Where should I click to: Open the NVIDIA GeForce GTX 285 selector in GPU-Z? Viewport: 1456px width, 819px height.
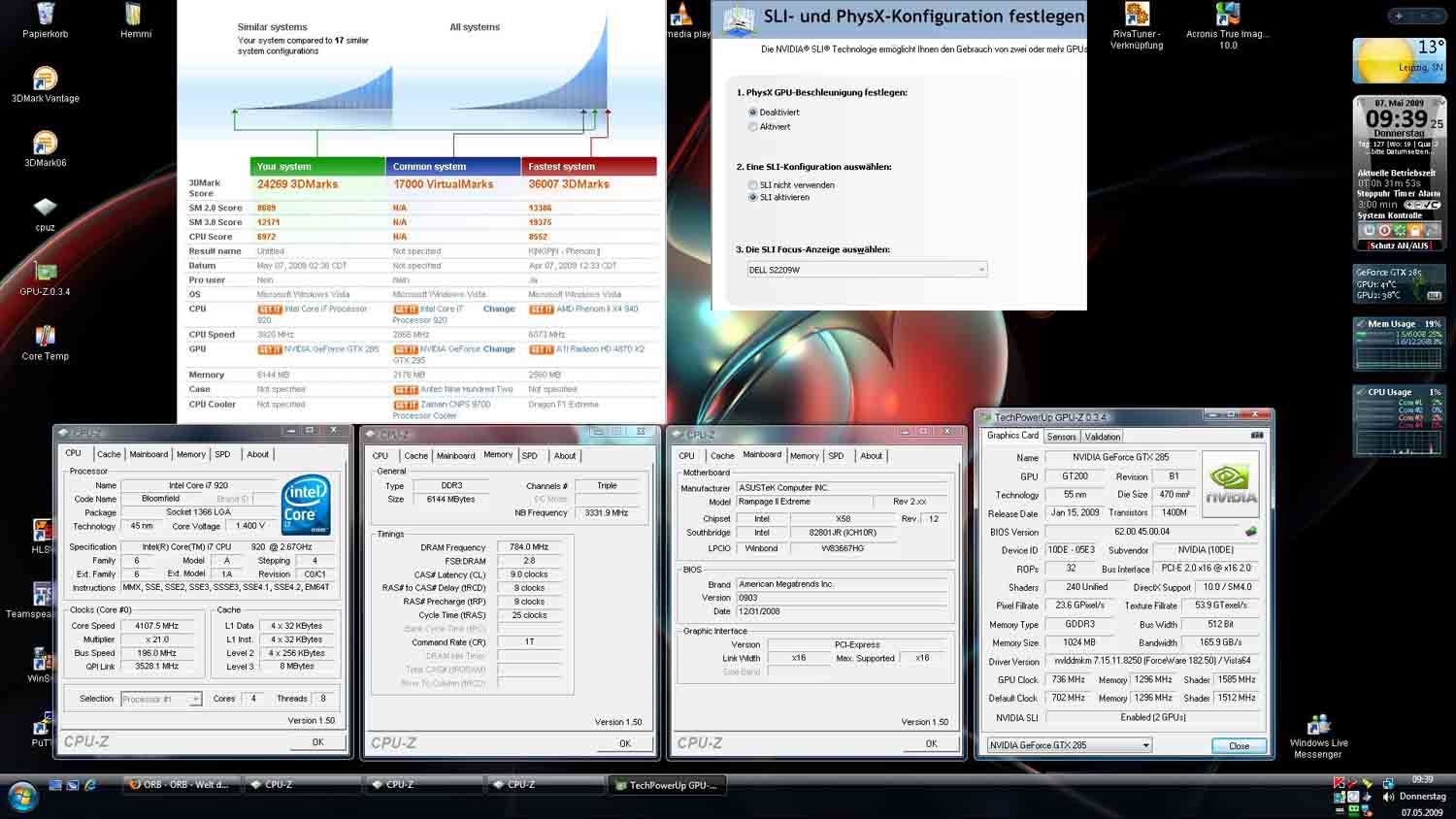coord(1069,745)
